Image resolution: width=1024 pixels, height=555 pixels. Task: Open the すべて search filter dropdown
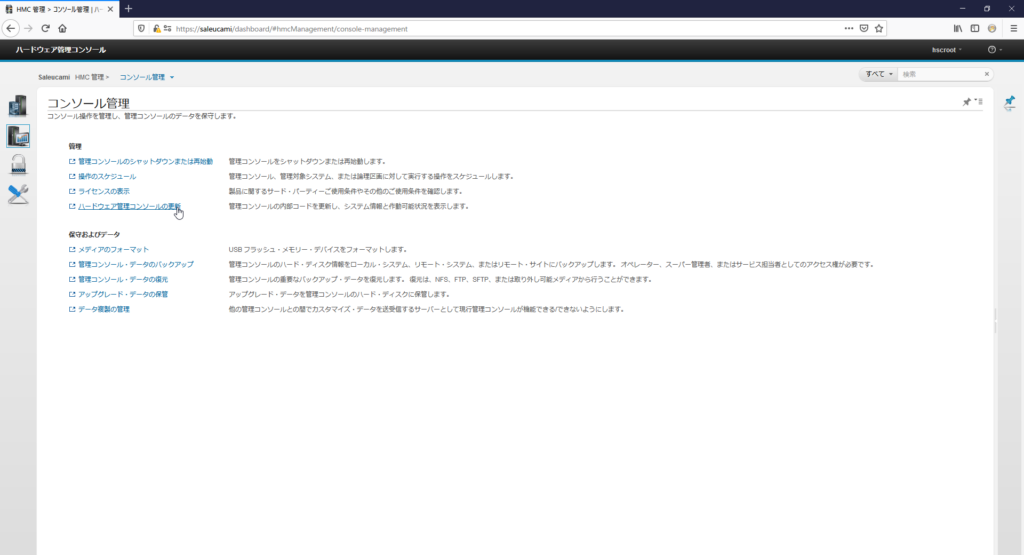pyautogui.click(x=878, y=74)
